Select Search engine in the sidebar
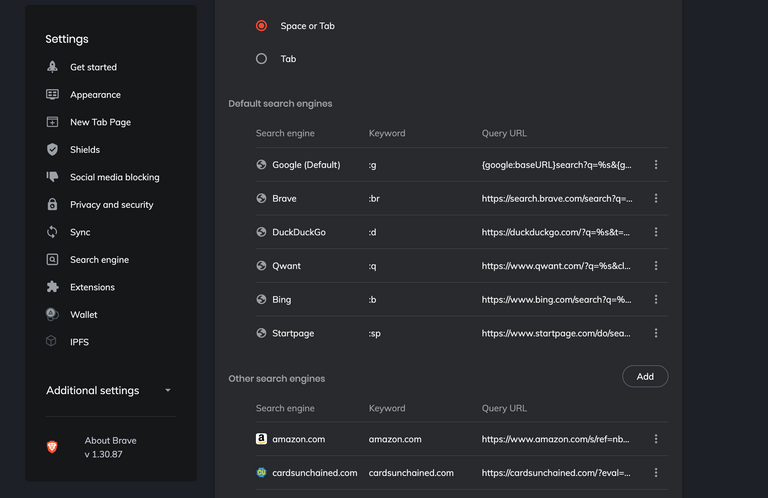 pos(99,260)
